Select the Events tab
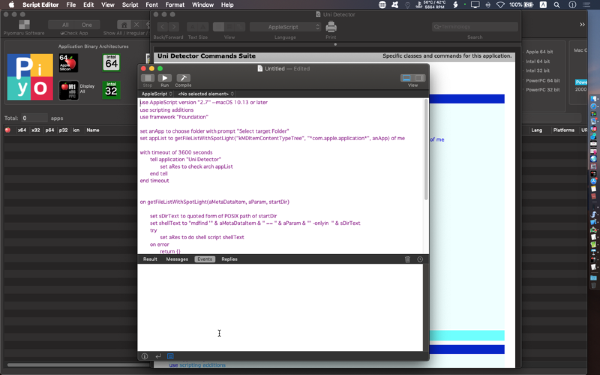600x375 pixels. coord(205,259)
